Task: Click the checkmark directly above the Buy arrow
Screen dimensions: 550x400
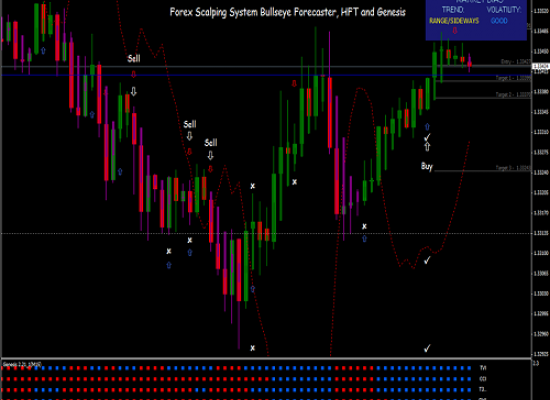Action: coord(427,137)
